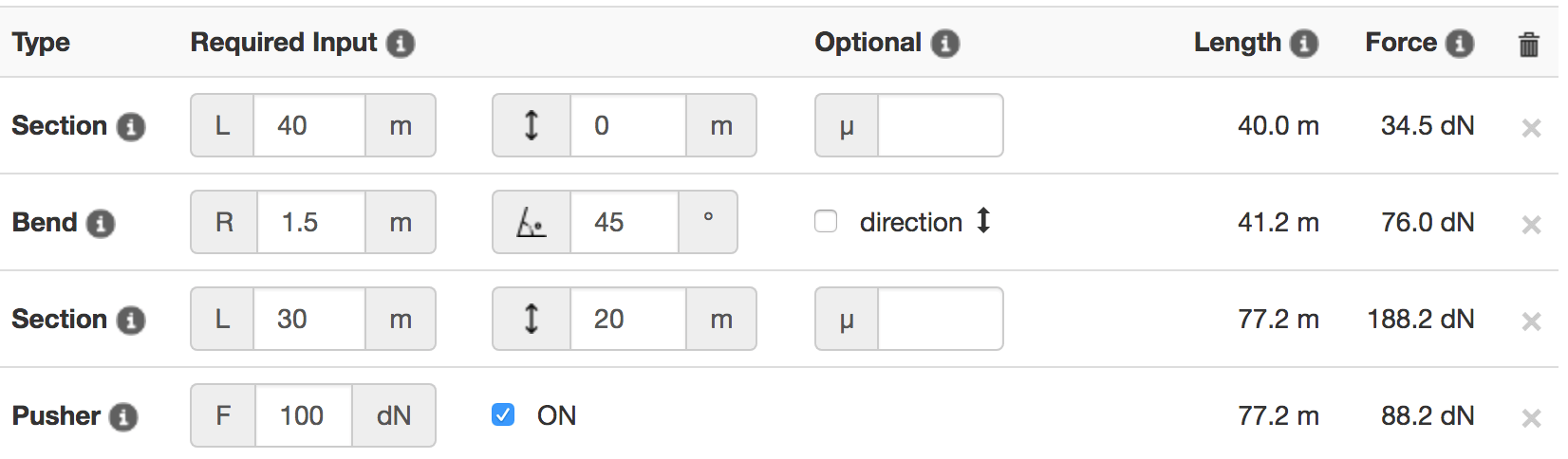1568x459 pixels.
Task: Select the Pusher force field 100
Action: tap(304, 415)
